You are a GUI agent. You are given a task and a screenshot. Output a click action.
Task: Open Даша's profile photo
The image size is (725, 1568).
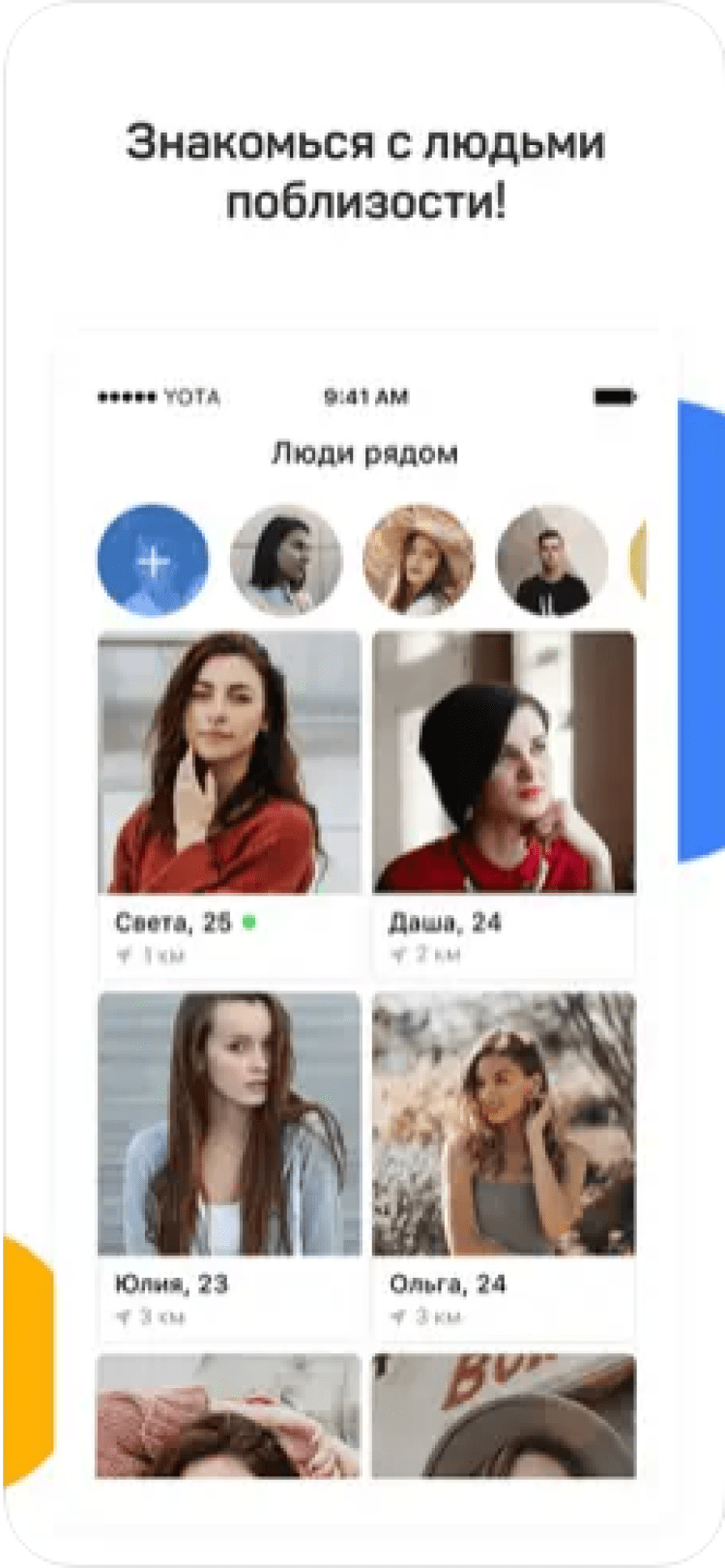[505, 762]
